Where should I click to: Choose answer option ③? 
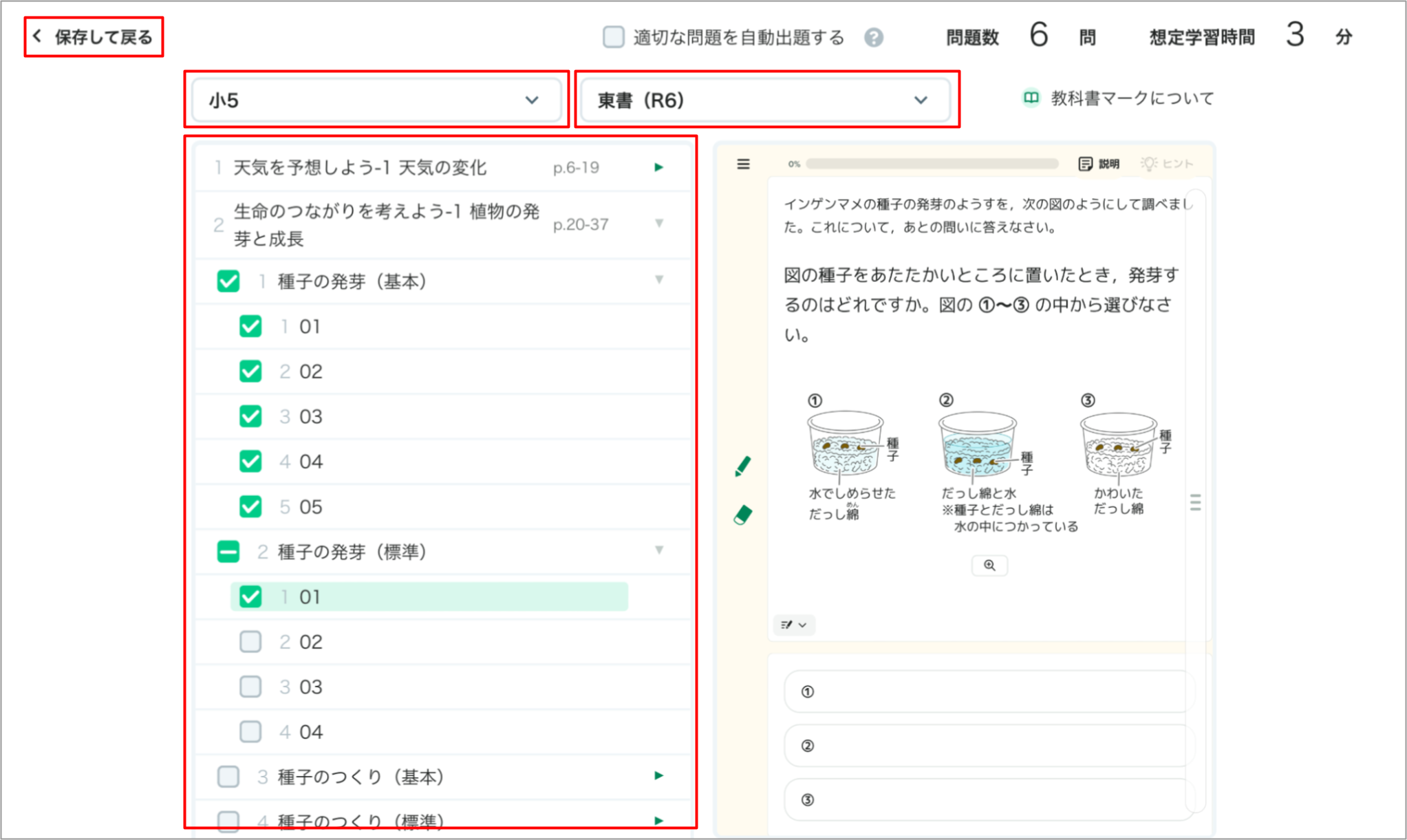pos(988,799)
